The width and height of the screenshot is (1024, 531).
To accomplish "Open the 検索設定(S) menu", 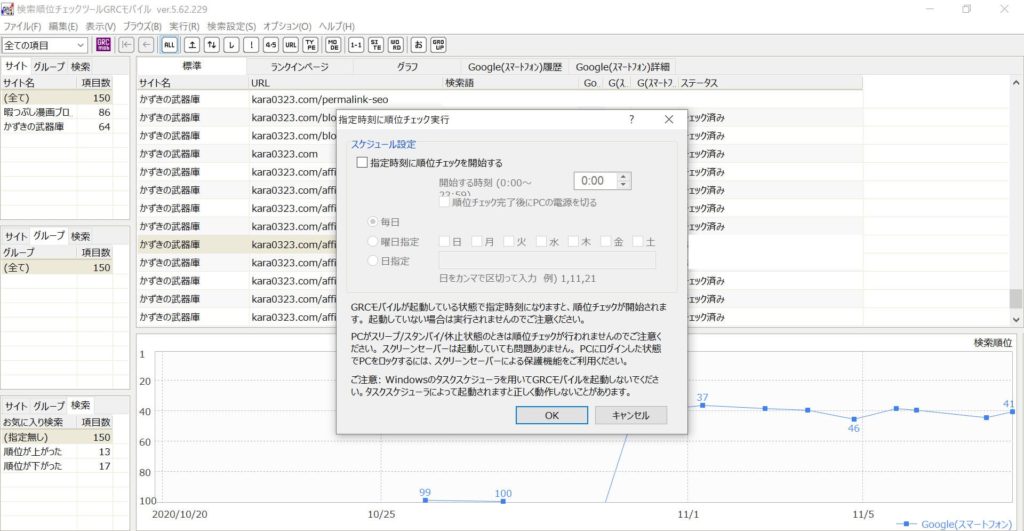I will tap(231, 26).
